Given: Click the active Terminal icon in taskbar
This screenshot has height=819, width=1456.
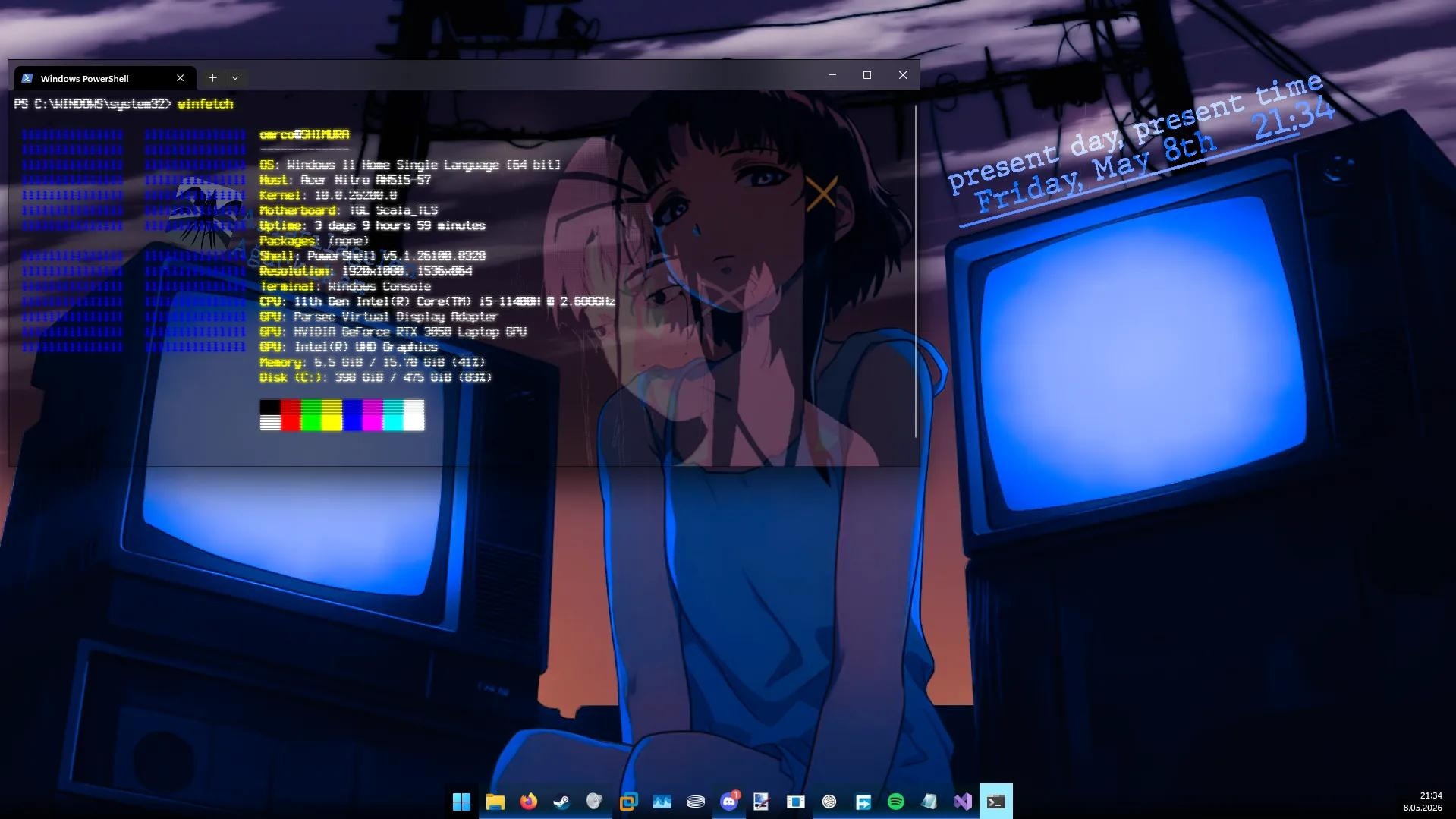Looking at the screenshot, I should (996, 802).
